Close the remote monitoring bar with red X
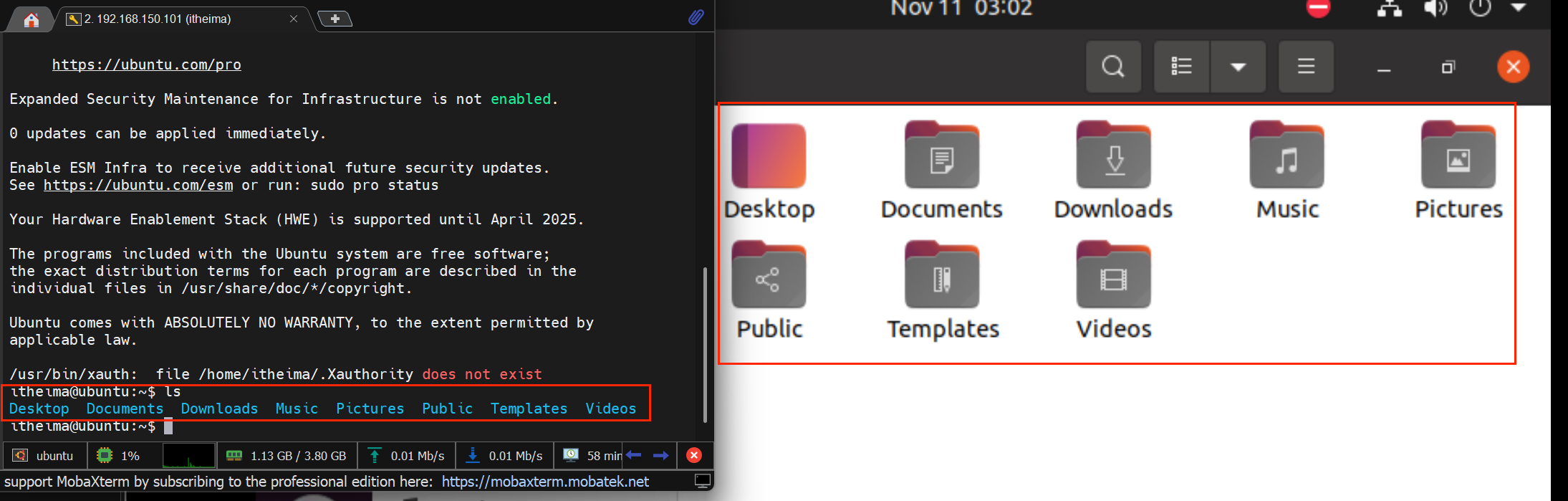The height and width of the screenshot is (501, 1568). [x=693, y=455]
